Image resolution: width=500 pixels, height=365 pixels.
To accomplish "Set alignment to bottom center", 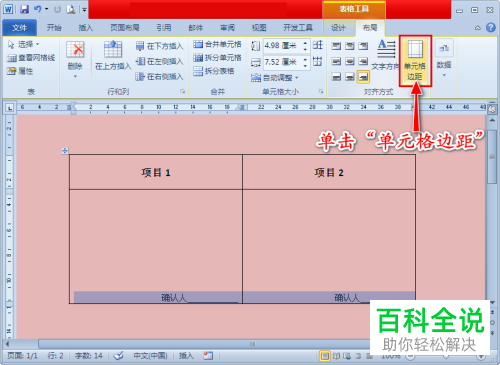I will pos(350,77).
